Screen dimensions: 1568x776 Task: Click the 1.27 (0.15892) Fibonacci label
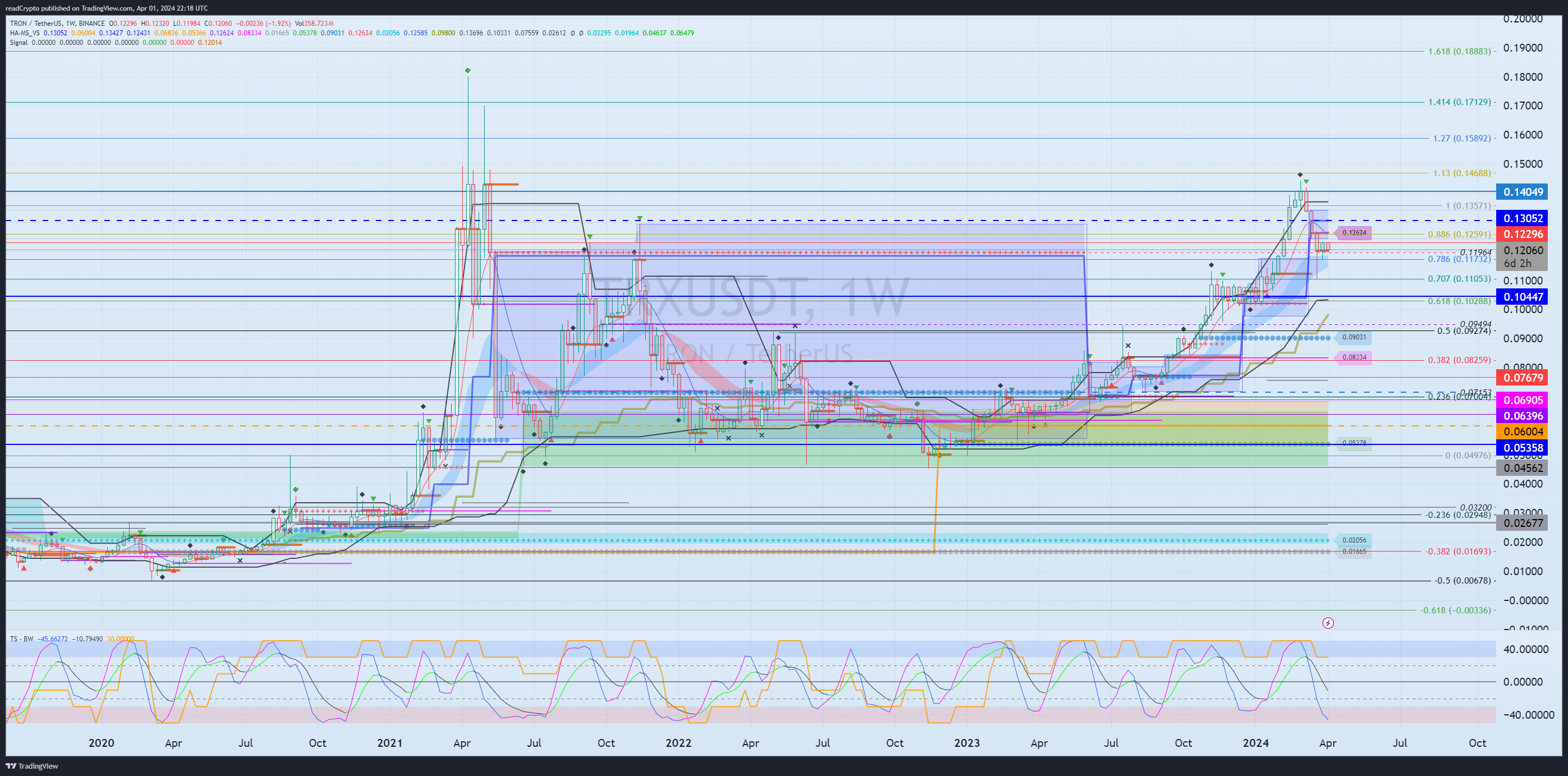(1461, 138)
